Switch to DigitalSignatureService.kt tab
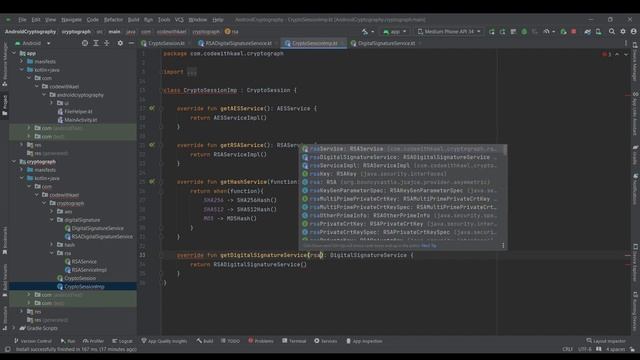640x360 pixels. (x=386, y=43)
